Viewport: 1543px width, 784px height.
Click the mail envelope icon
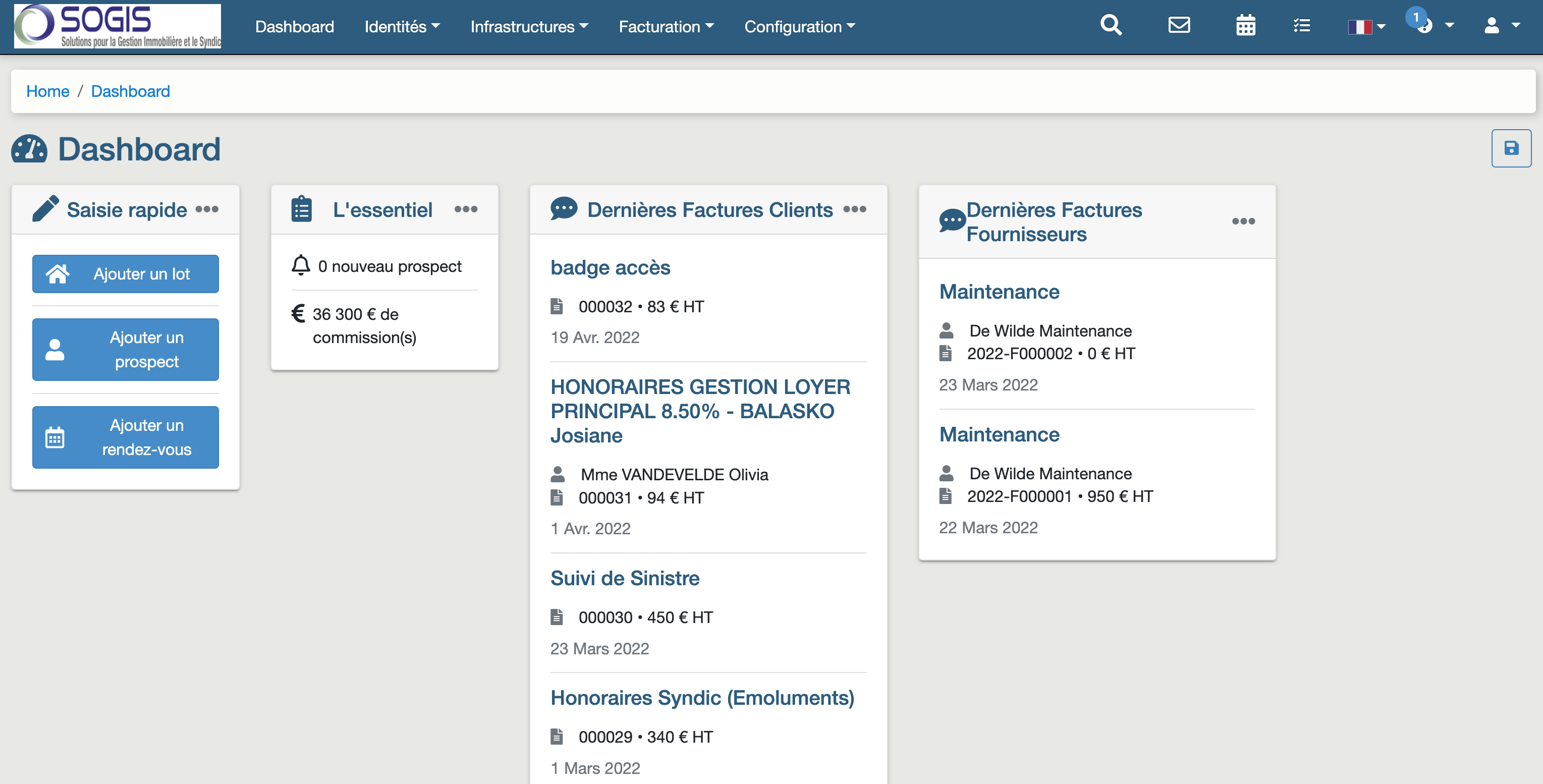1179,27
